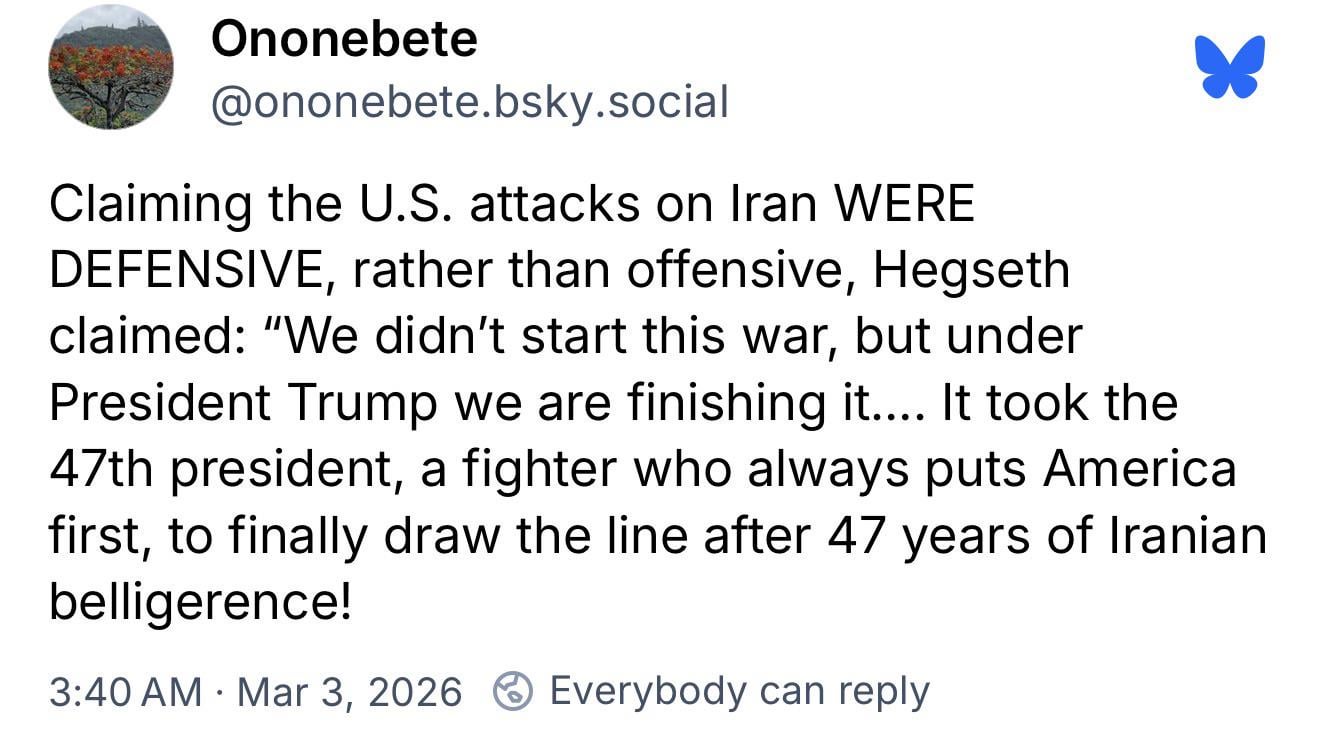Click 'President Trump' in the post text

tap(243, 403)
